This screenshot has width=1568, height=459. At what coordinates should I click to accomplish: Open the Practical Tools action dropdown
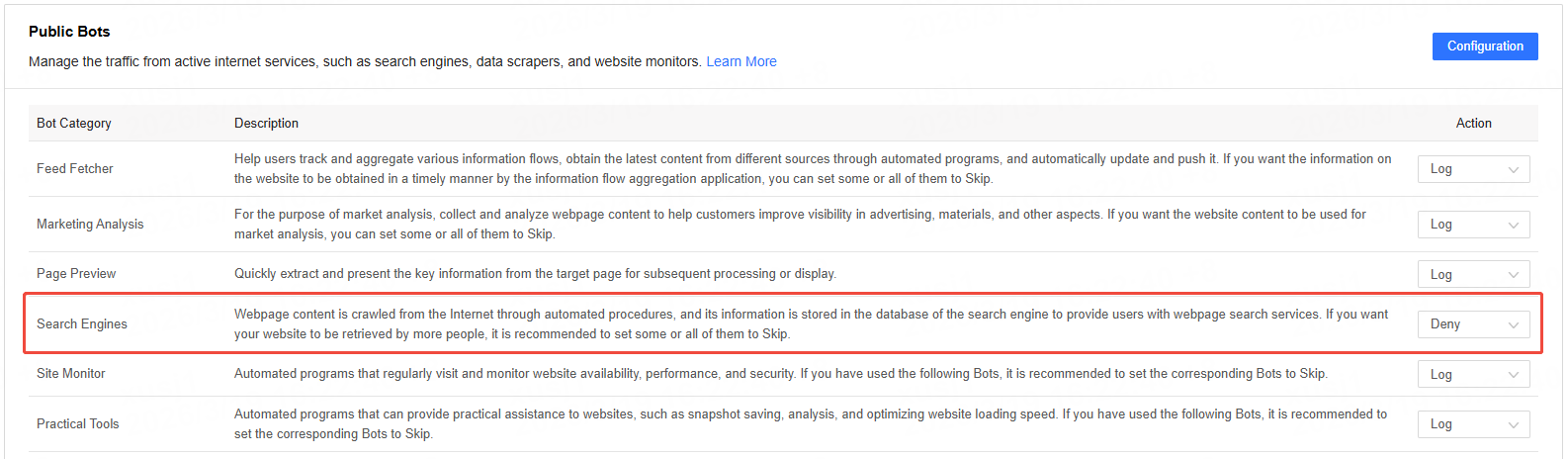1473,424
